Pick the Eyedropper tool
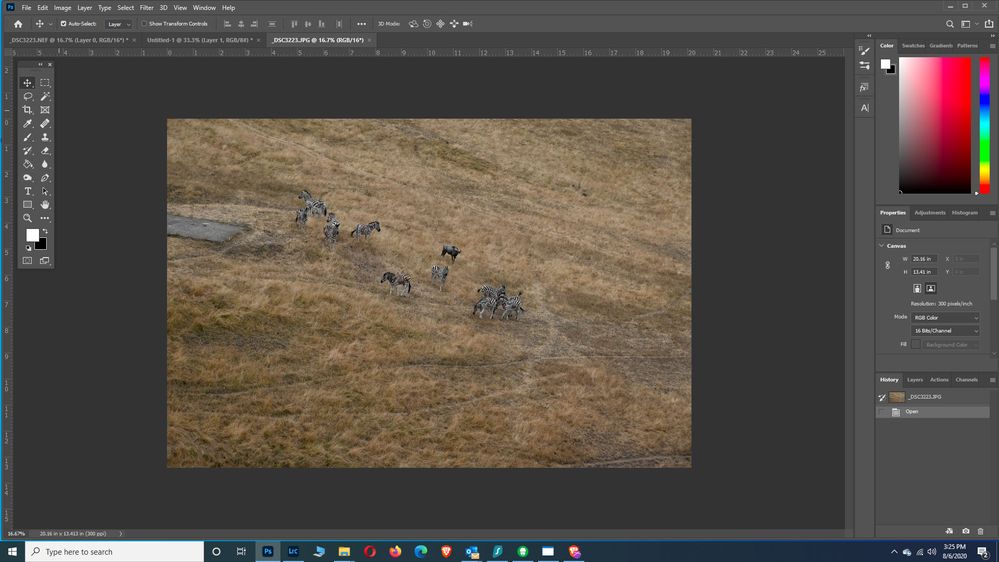This screenshot has height=562, width=999. 28,124
